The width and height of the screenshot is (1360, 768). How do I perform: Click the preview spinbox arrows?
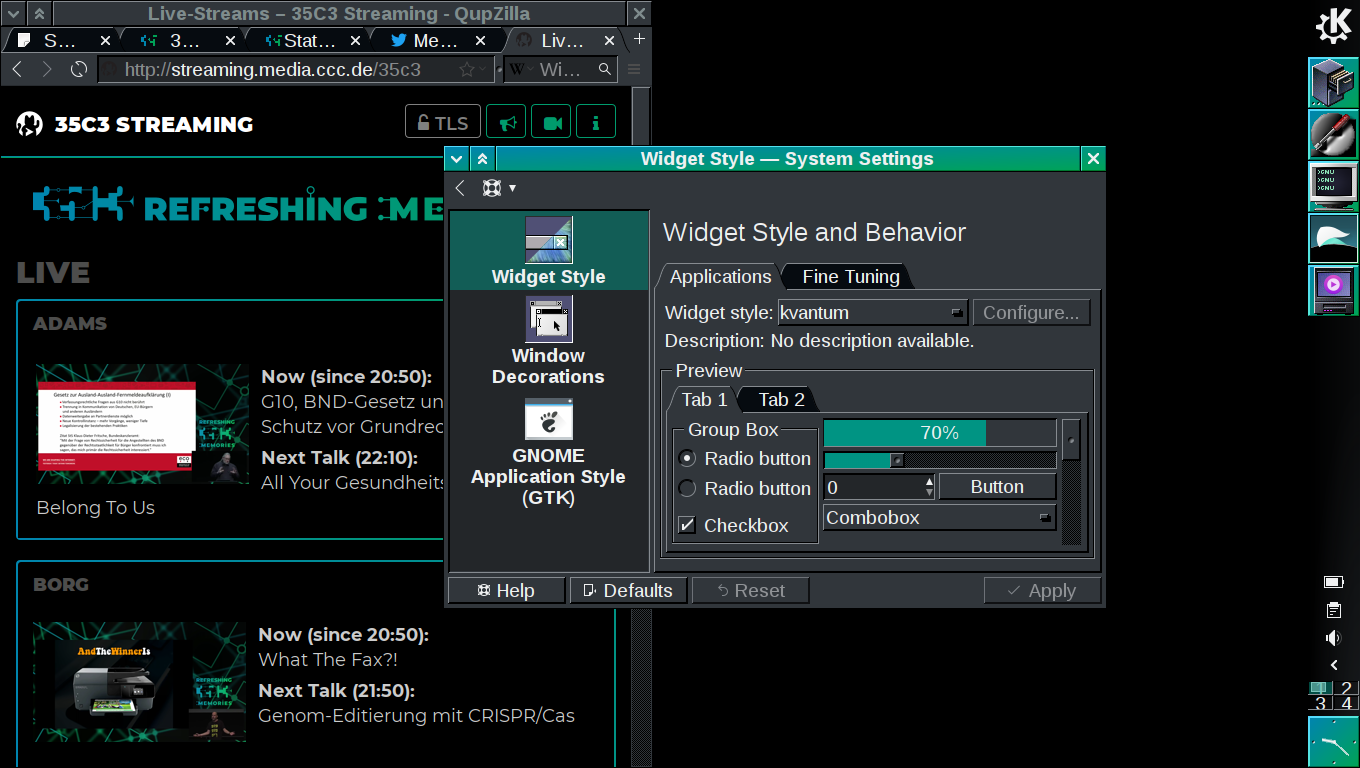click(x=930, y=487)
